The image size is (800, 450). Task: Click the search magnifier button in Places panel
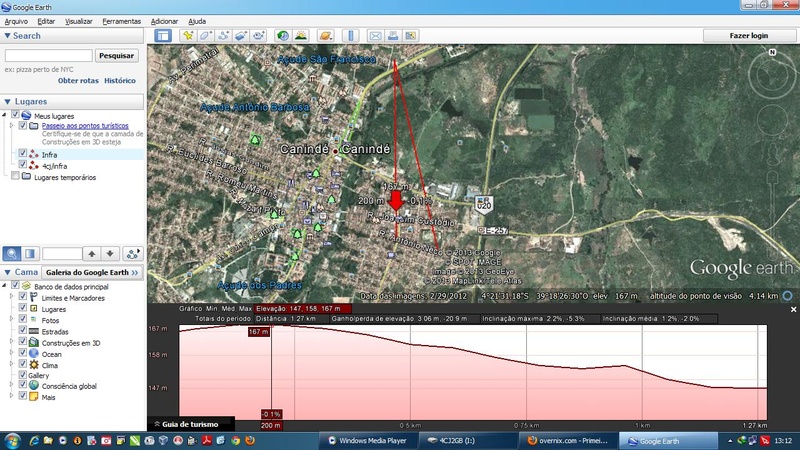tap(12, 254)
